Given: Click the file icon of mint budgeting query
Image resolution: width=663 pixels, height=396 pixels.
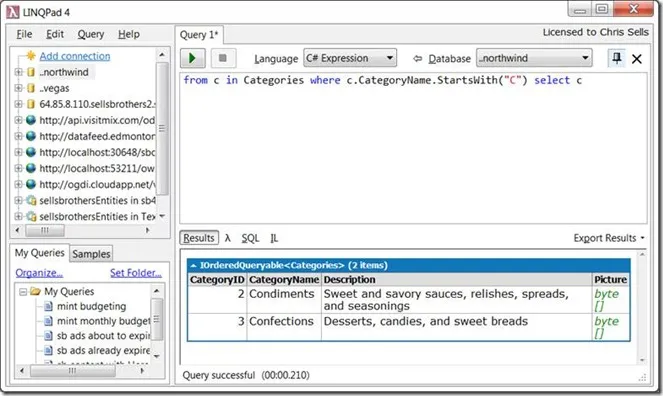Looking at the screenshot, I should click(x=49, y=306).
